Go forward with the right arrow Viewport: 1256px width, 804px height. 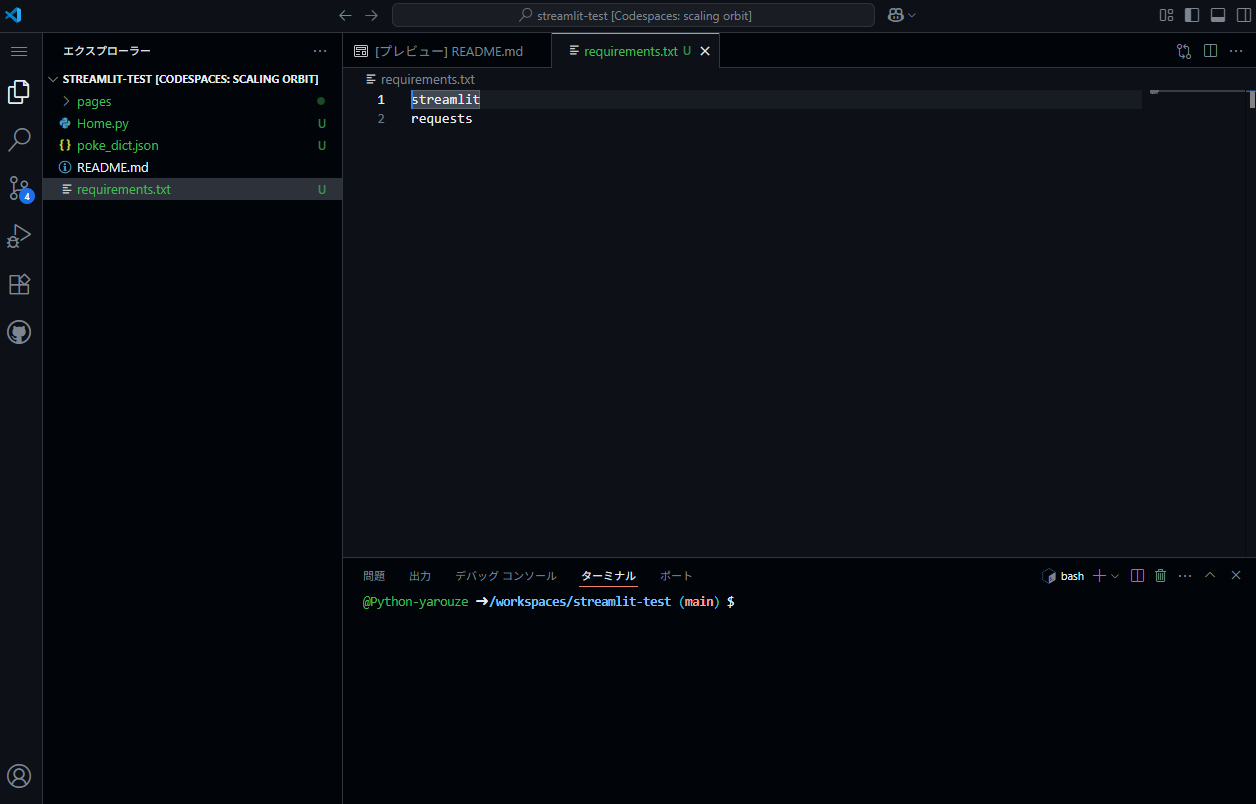372,15
